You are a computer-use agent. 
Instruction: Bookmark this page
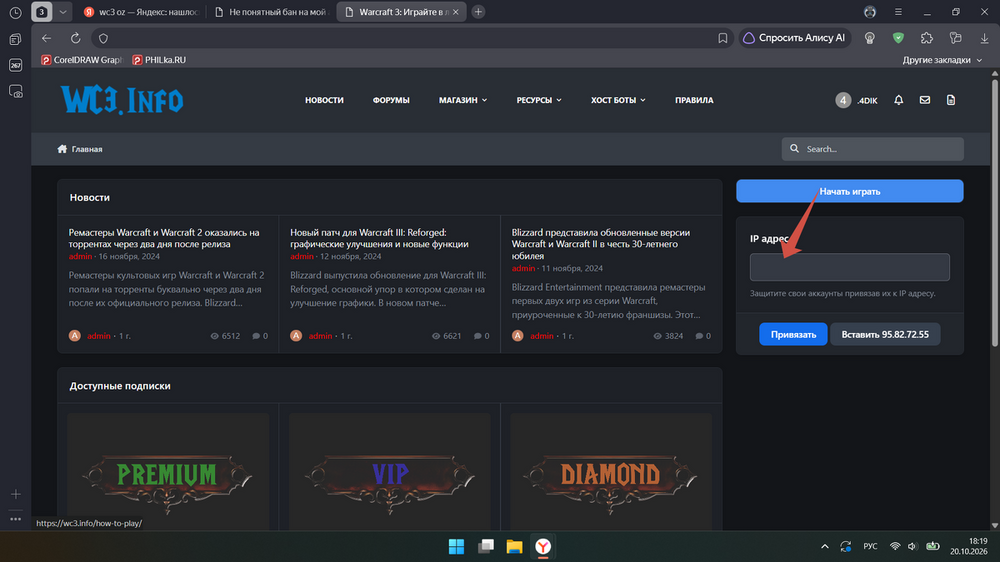coord(723,38)
